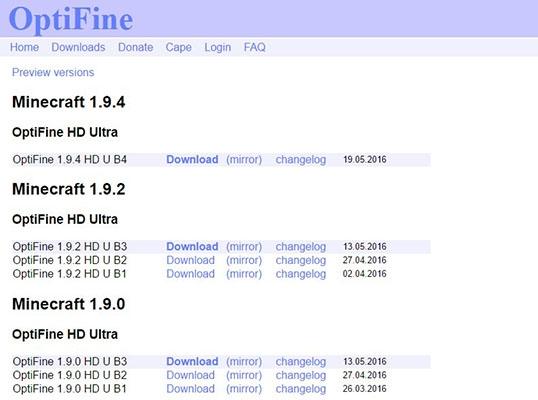Image resolution: width=538 pixels, height=400 pixels.
Task: Download OptiFine 1.9.0 HD U B1
Action: tap(190, 389)
